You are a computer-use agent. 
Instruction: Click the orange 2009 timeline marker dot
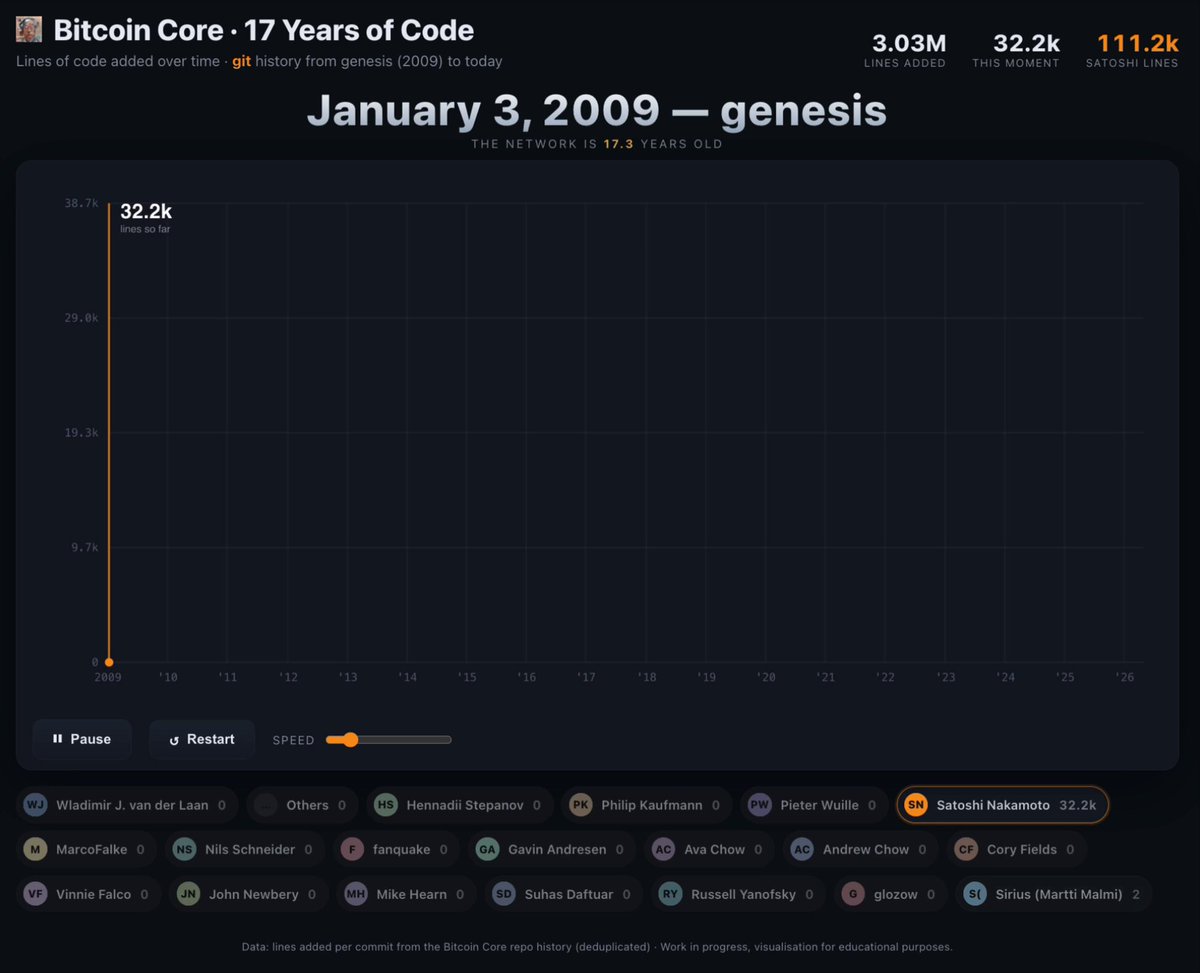coord(109,662)
